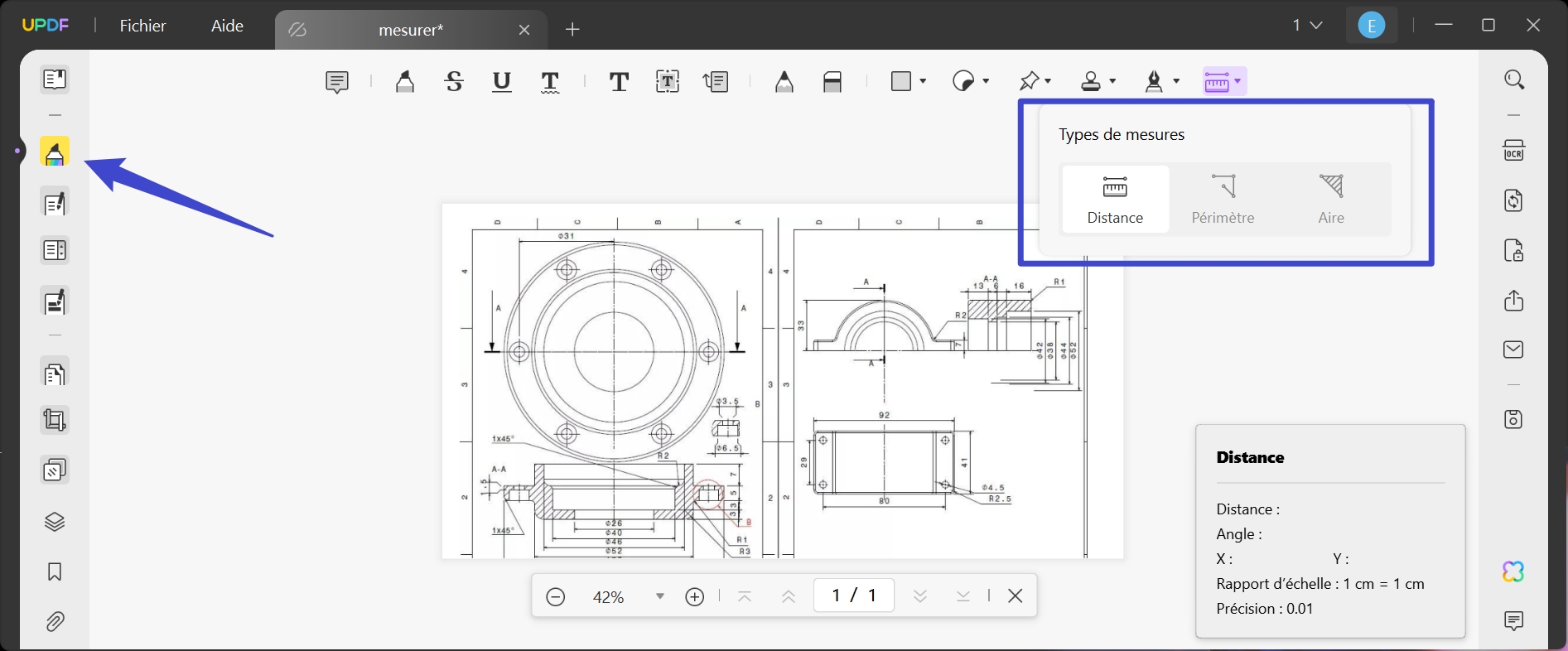Open the attachments paperclip panel
The image size is (1568, 651).
(55, 621)
